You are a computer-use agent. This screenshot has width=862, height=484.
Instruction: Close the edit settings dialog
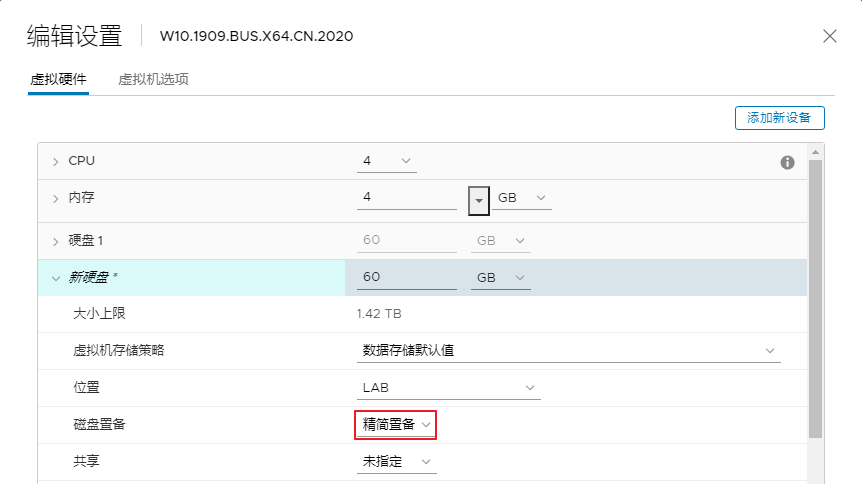click(x=830, y=36)
